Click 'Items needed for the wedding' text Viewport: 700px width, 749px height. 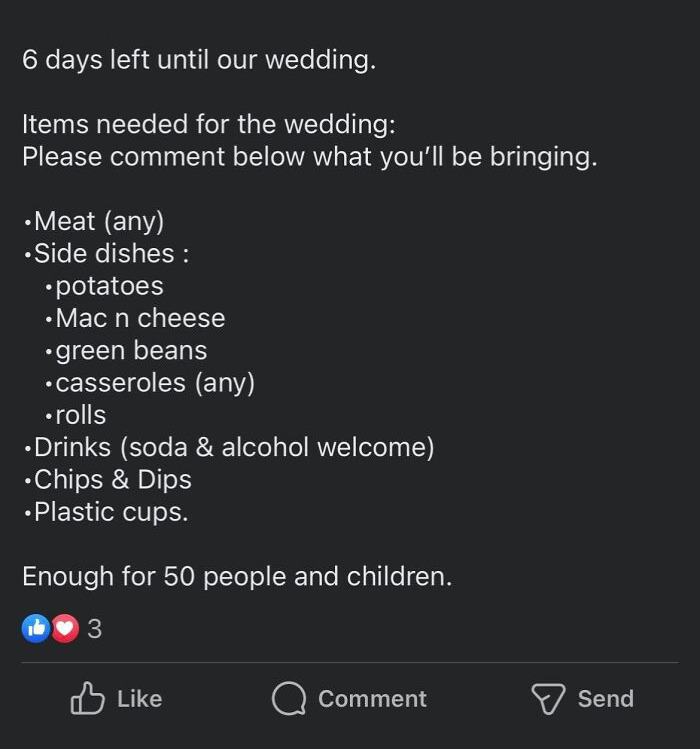tap(208, 125)
